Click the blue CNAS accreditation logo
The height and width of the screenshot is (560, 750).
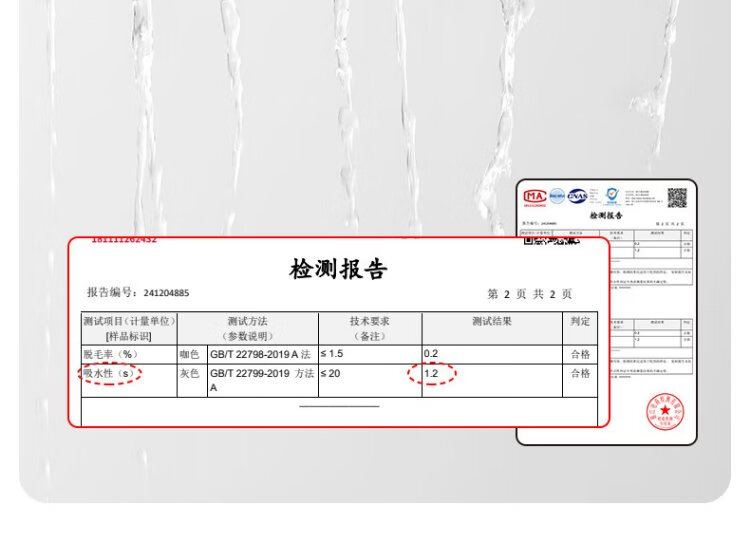577,195
